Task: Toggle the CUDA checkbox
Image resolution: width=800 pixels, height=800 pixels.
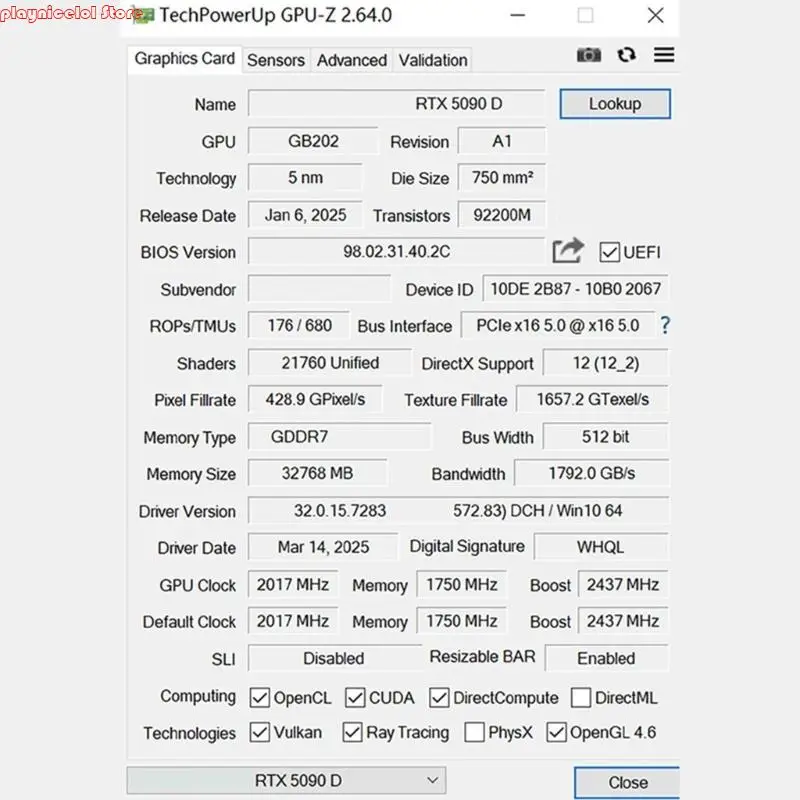Action: (x=355, y=697)
